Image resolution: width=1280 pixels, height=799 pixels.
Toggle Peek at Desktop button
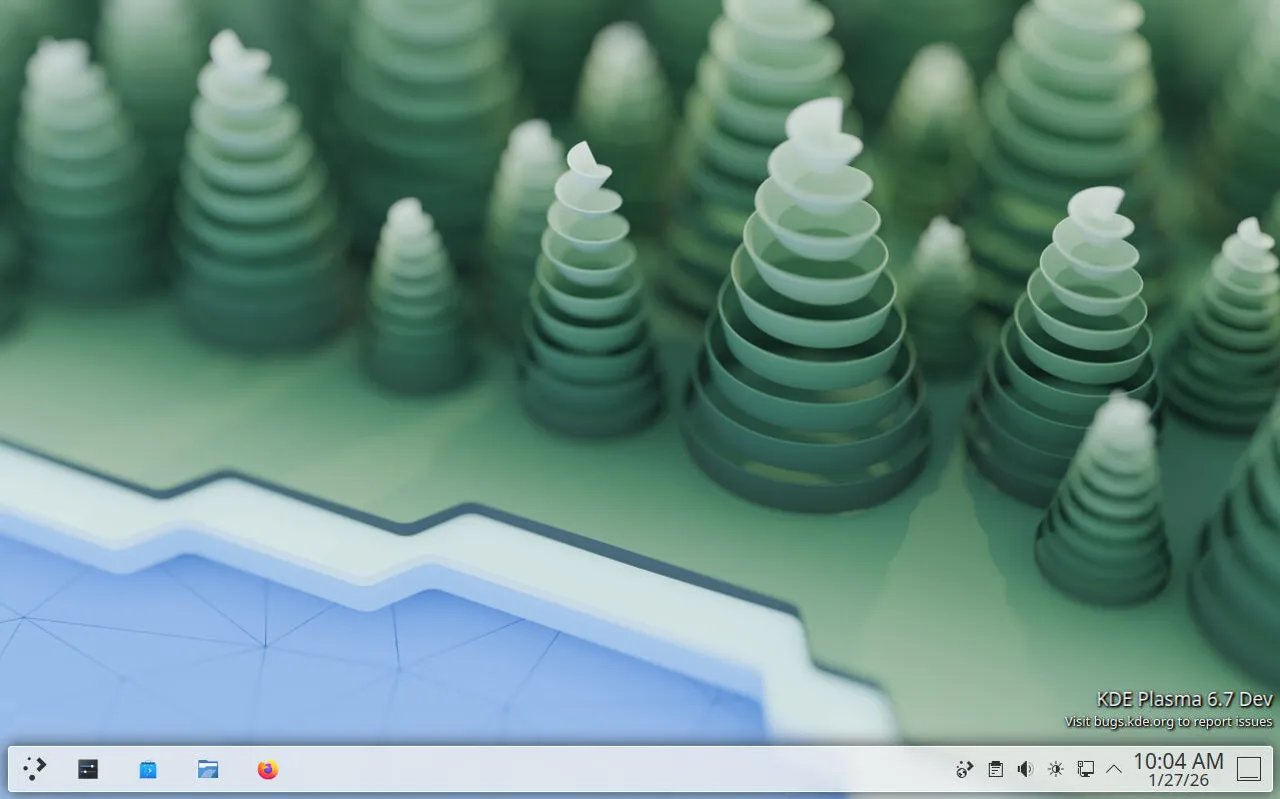1249,769
